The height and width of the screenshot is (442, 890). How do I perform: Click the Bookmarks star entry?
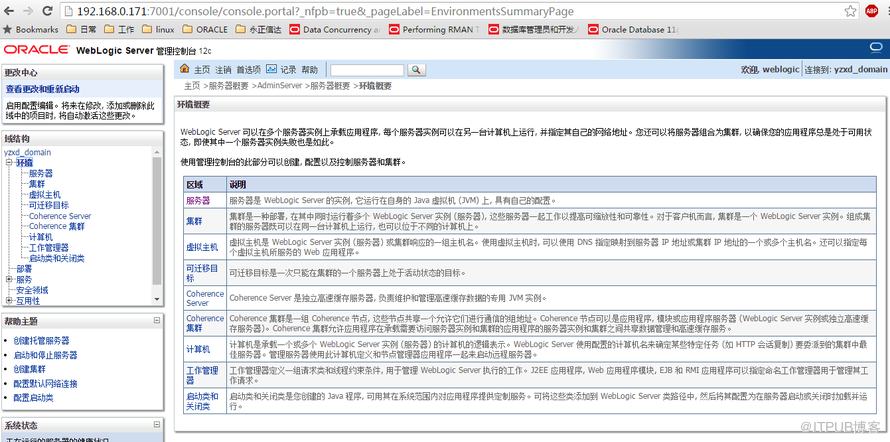click(x=31, y=30)
